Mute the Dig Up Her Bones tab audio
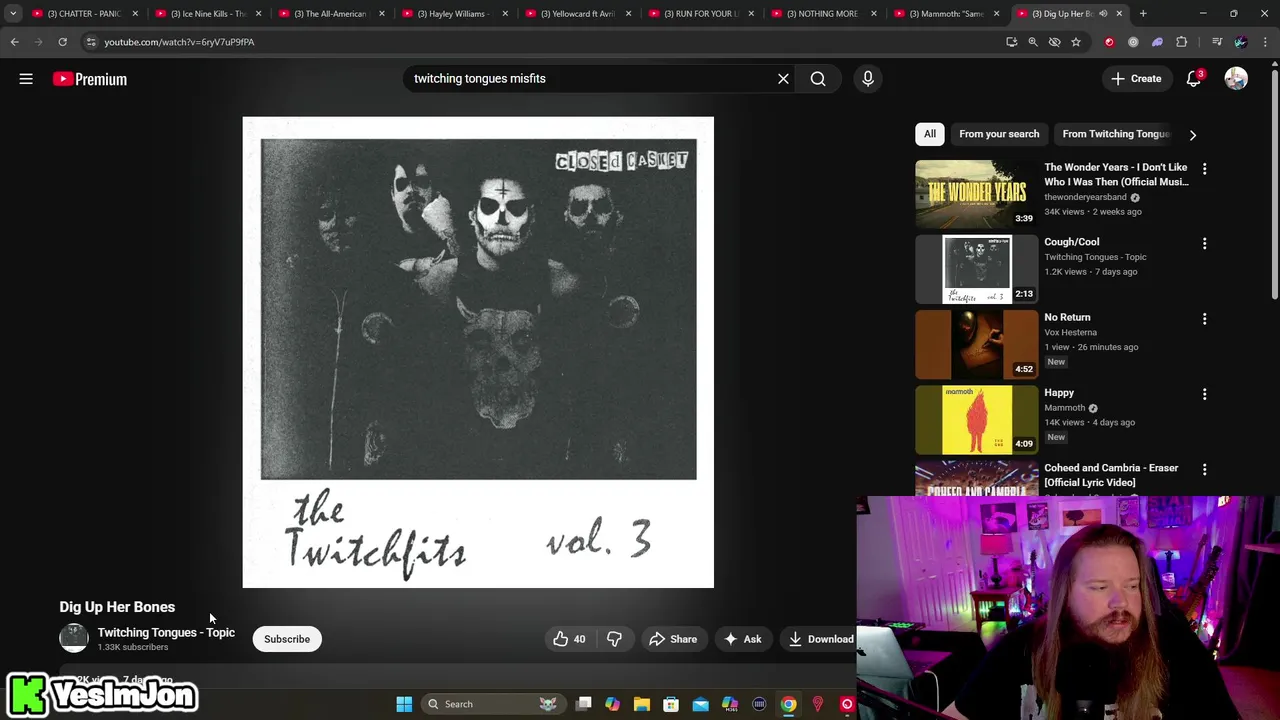 1103,14
